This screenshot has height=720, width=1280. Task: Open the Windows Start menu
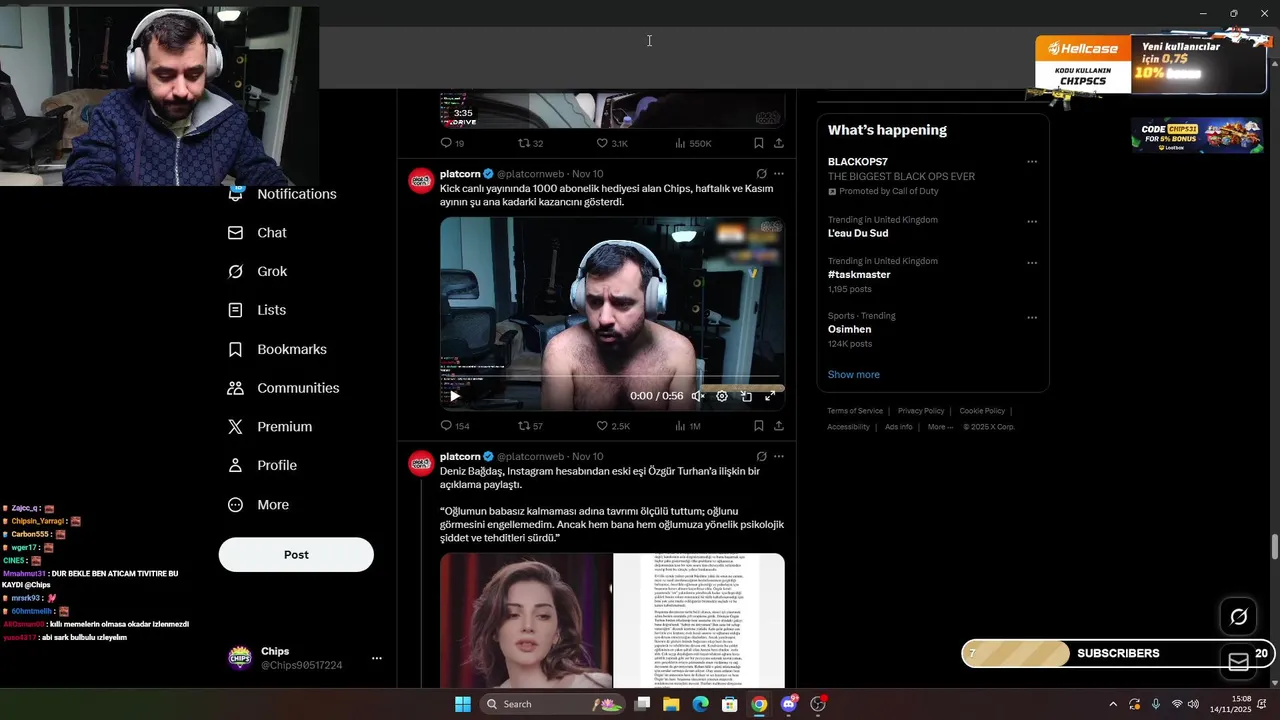(463, 704)
